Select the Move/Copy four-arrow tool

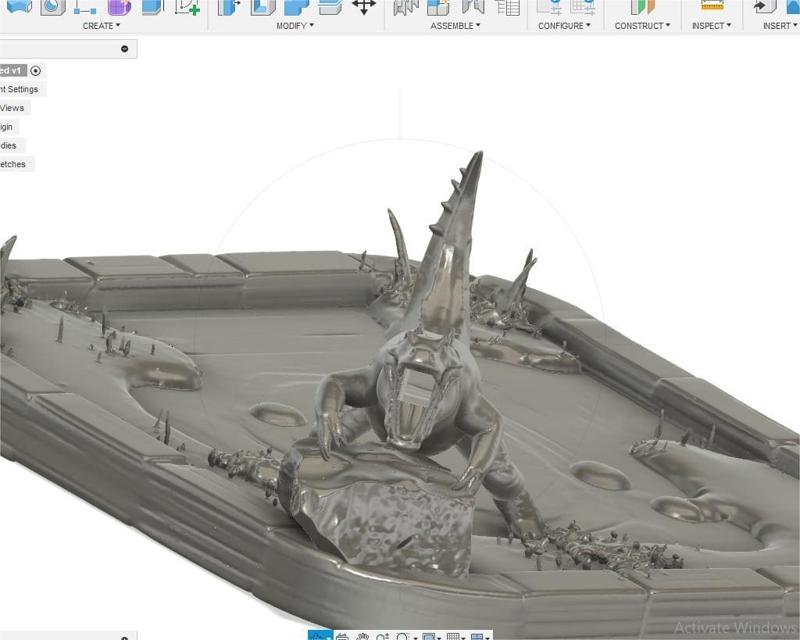tap(364, 7)
